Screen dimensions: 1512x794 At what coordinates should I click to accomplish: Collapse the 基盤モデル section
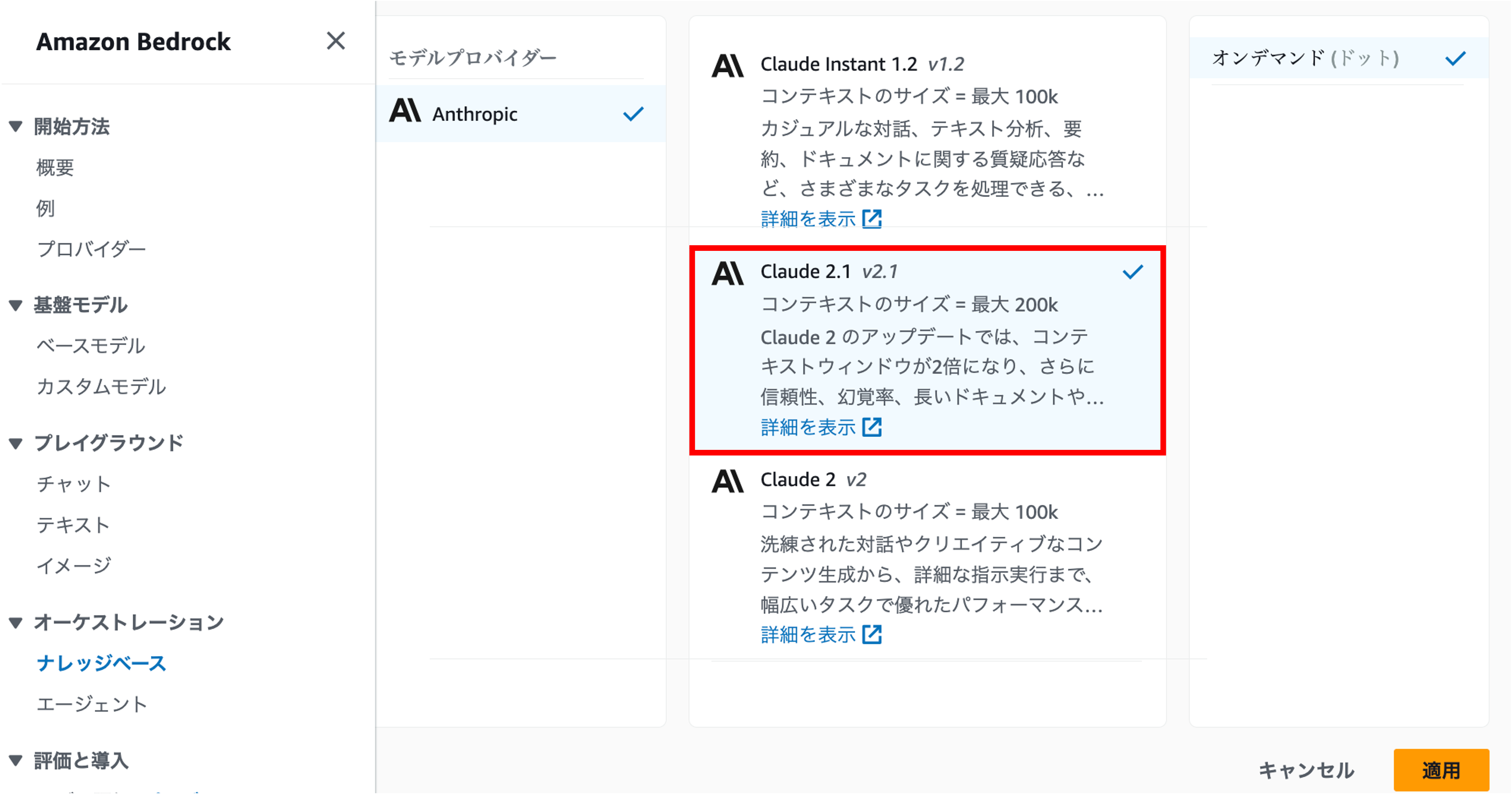pyautogui.click(x=16, y=305)
